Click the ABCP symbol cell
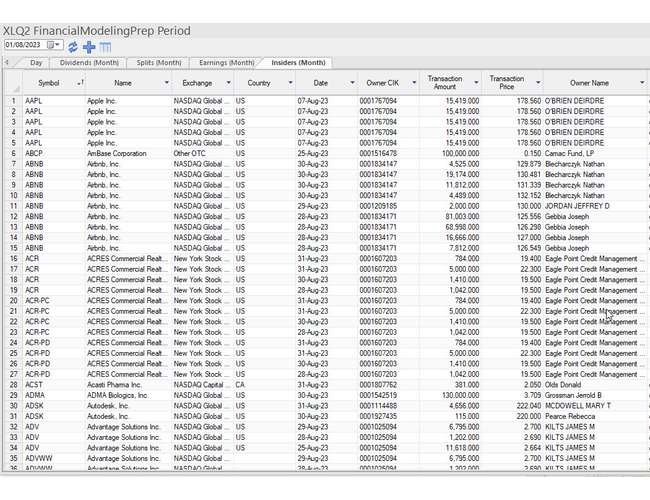The height and width of the screenshot is (500, 650). click(x=54, y=153)
